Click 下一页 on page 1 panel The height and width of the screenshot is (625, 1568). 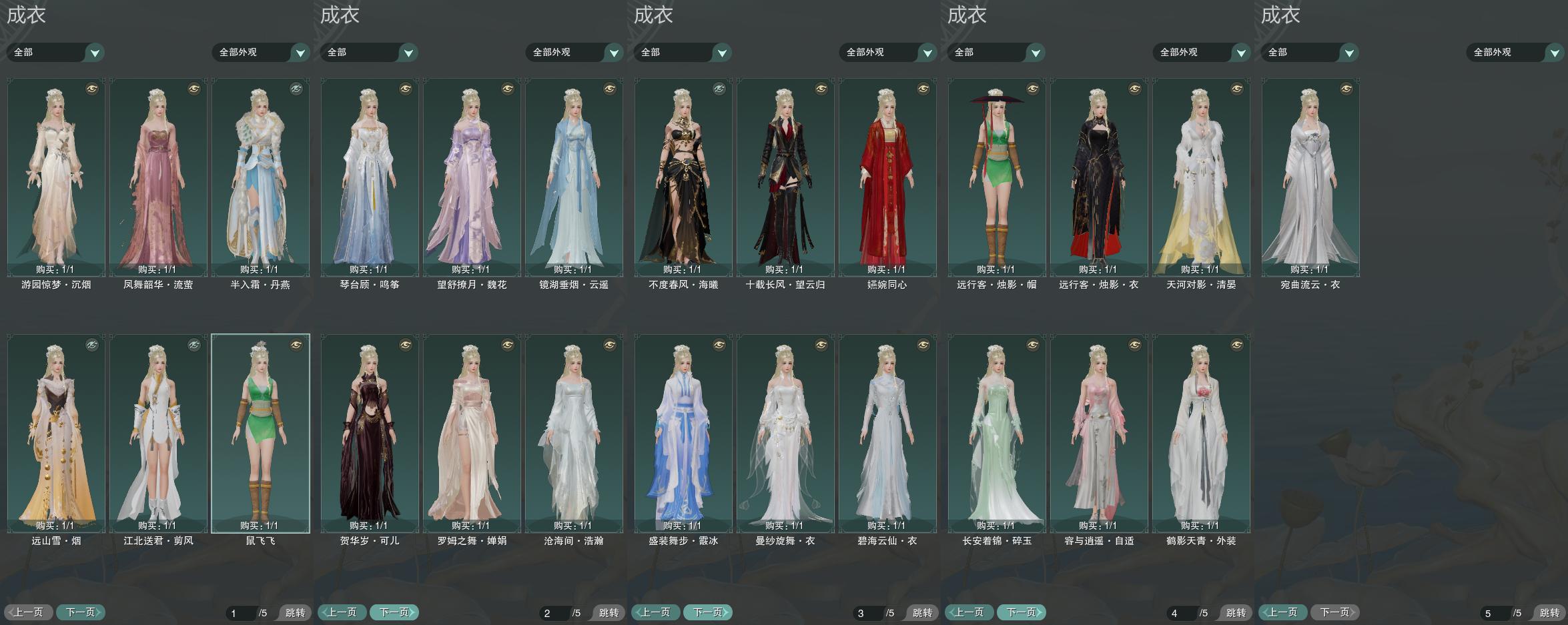pos(81,612)
